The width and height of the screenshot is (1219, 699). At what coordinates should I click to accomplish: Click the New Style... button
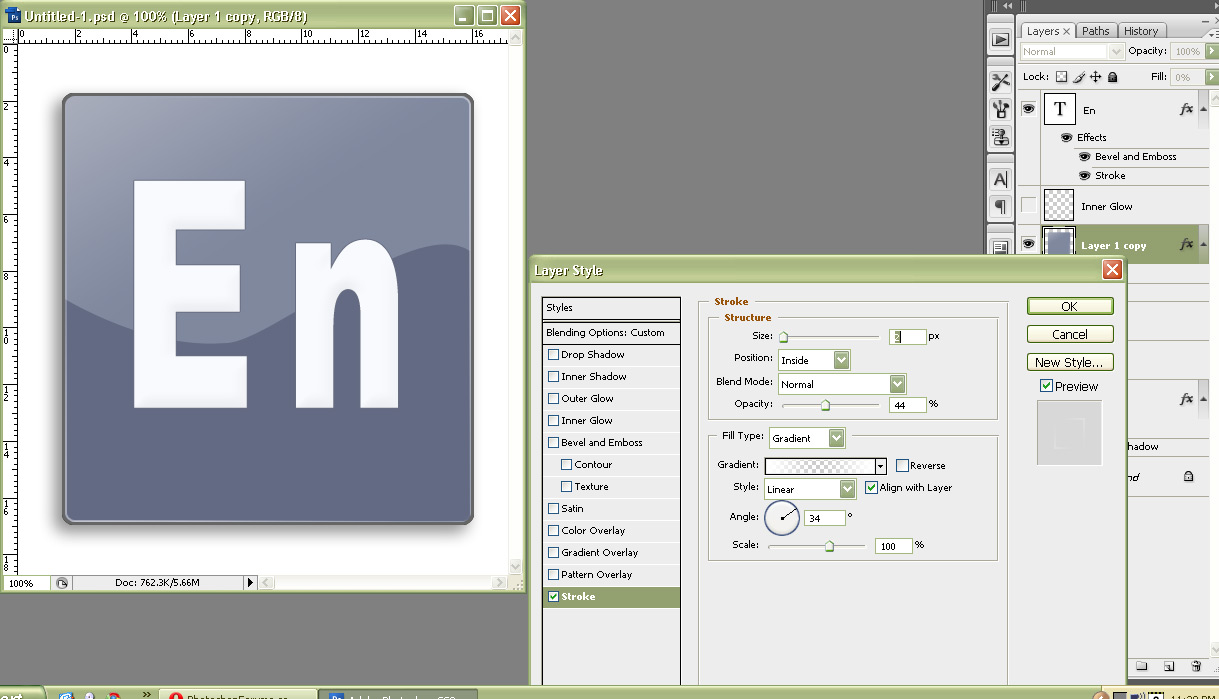1070,362
